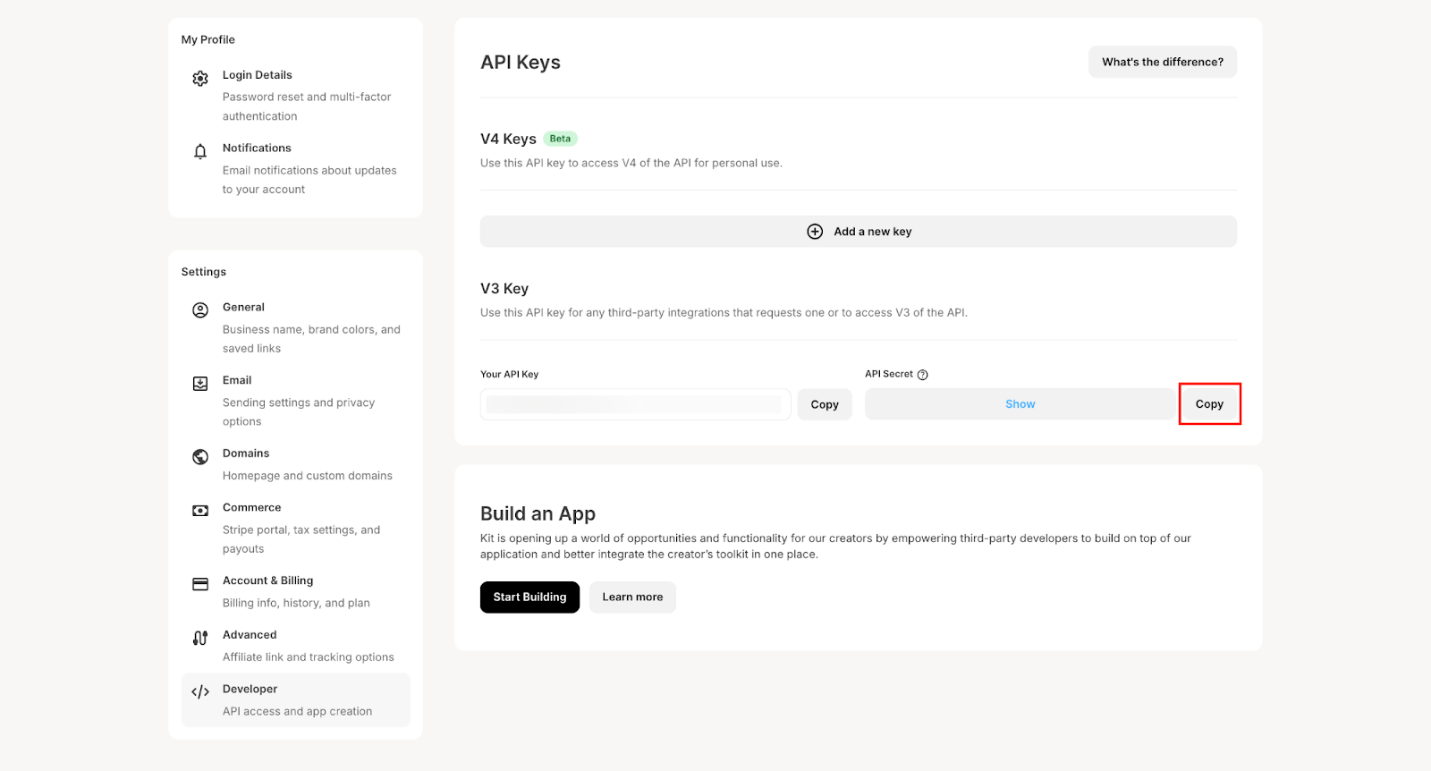
Task: Open Account & Billing settings page
Action: point(268,581)
